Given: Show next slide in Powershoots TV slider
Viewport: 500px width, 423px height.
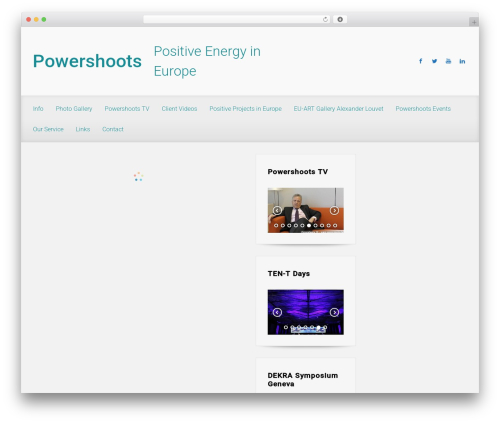Looking at the screenshot, I should [x=334, y=210].
